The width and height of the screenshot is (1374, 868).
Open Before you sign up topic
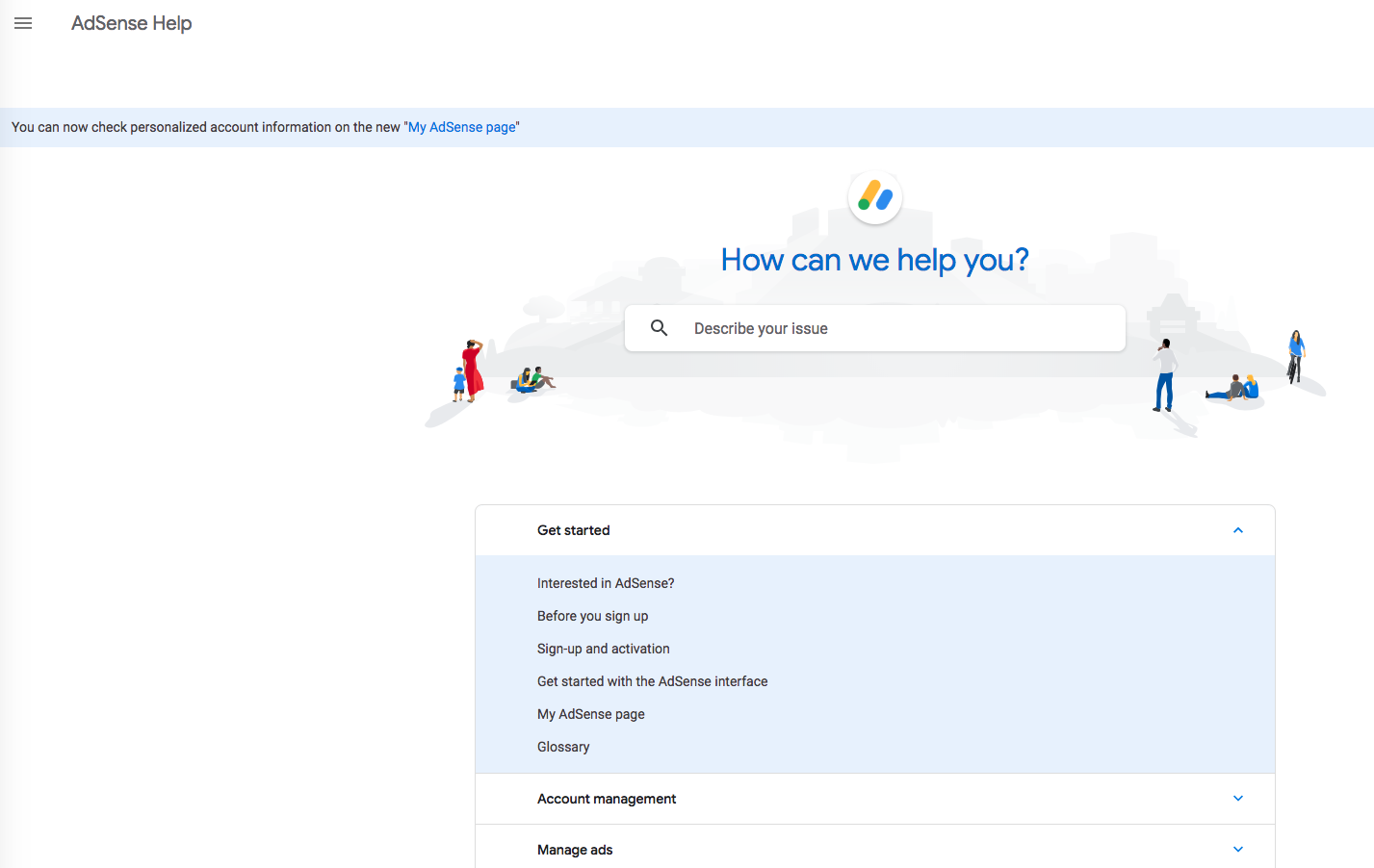click(593, 616)
